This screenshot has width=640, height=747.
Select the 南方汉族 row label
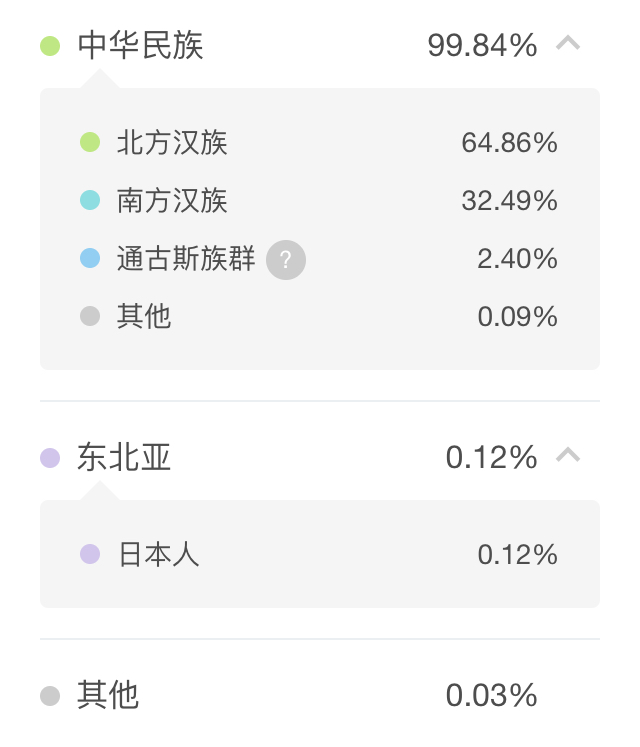coord(172,201)
